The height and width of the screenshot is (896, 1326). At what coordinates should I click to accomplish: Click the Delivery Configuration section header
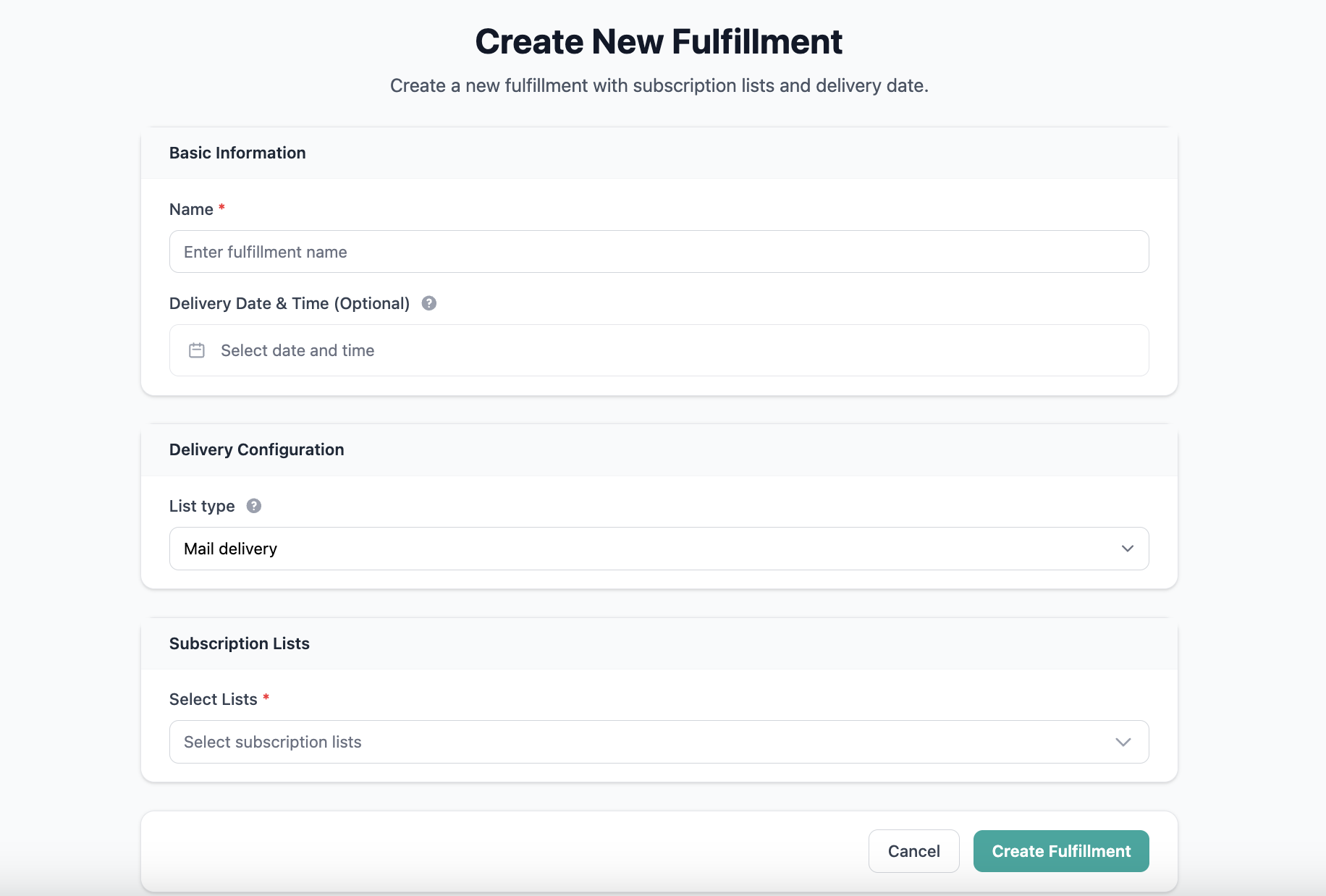(x=257, y=449)
